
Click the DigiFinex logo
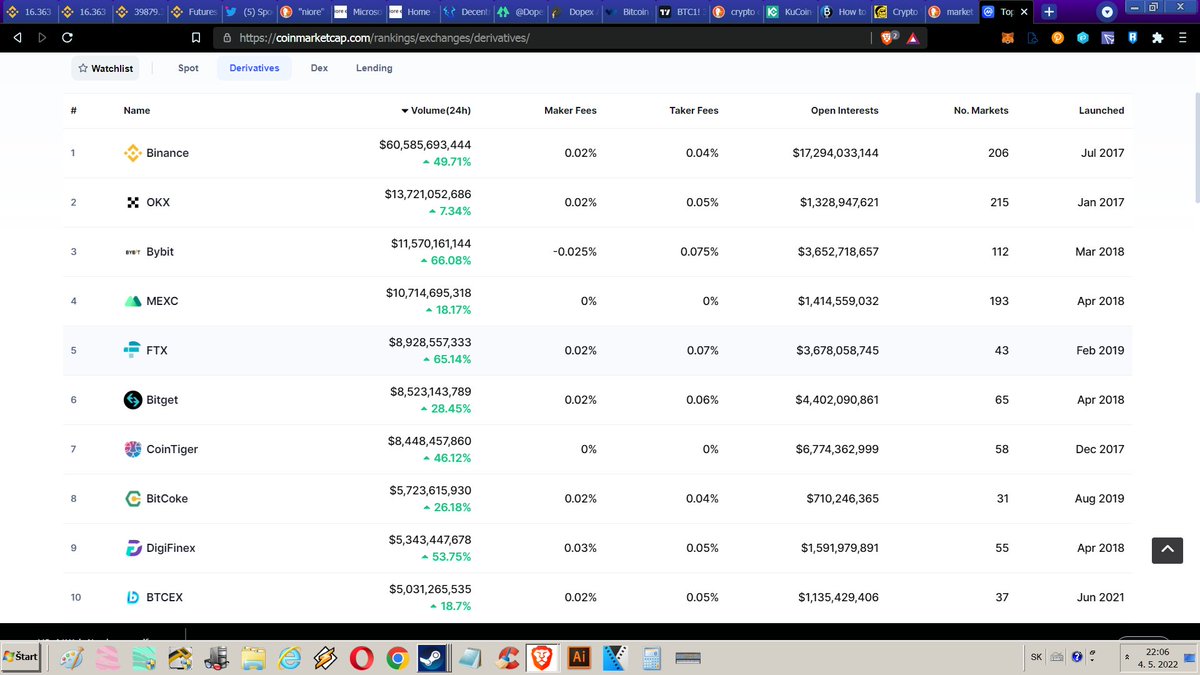(132, 548)
